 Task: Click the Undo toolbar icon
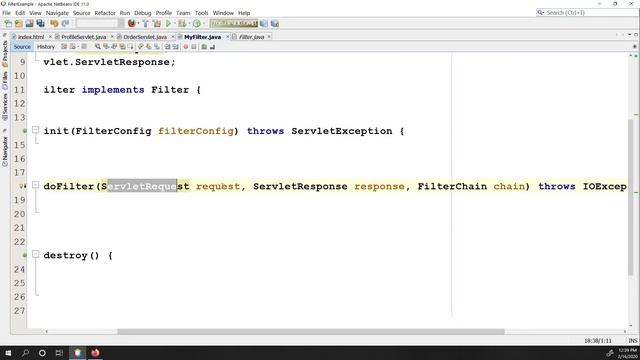point(54,24)
